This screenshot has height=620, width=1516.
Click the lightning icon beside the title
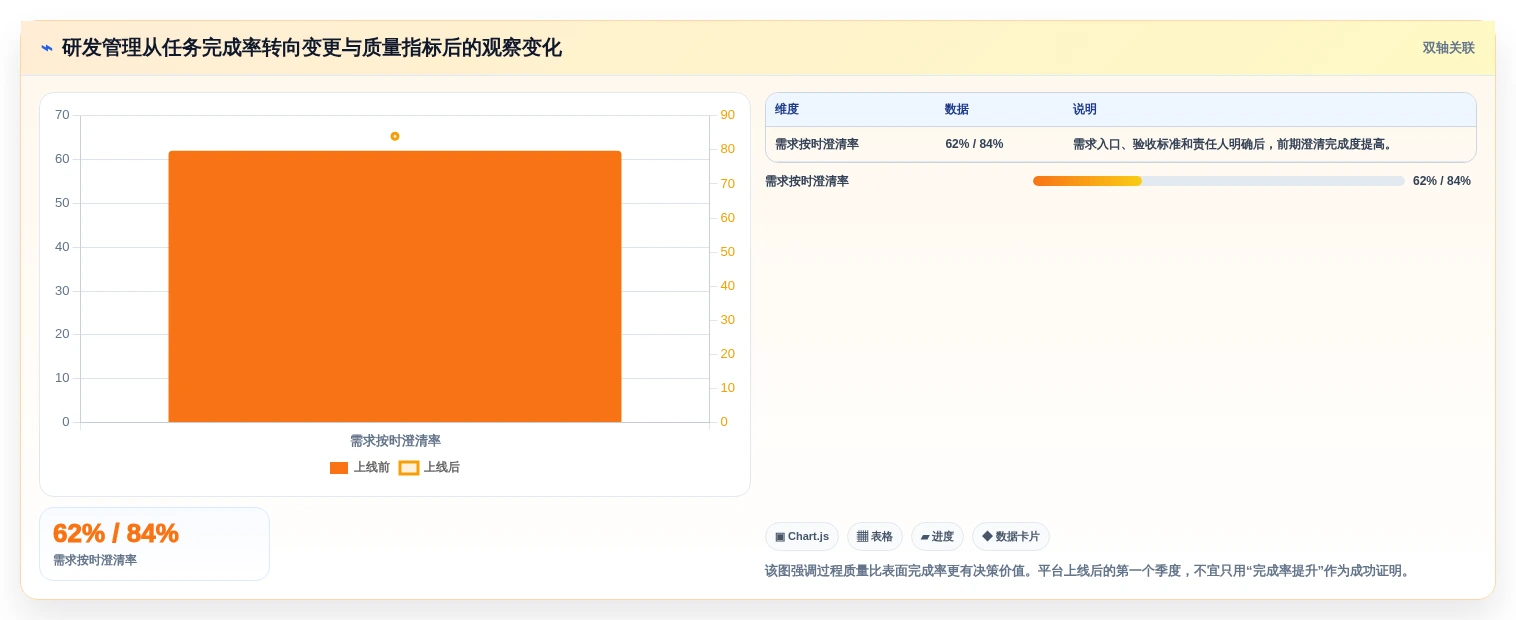click(x=47, y=48)
